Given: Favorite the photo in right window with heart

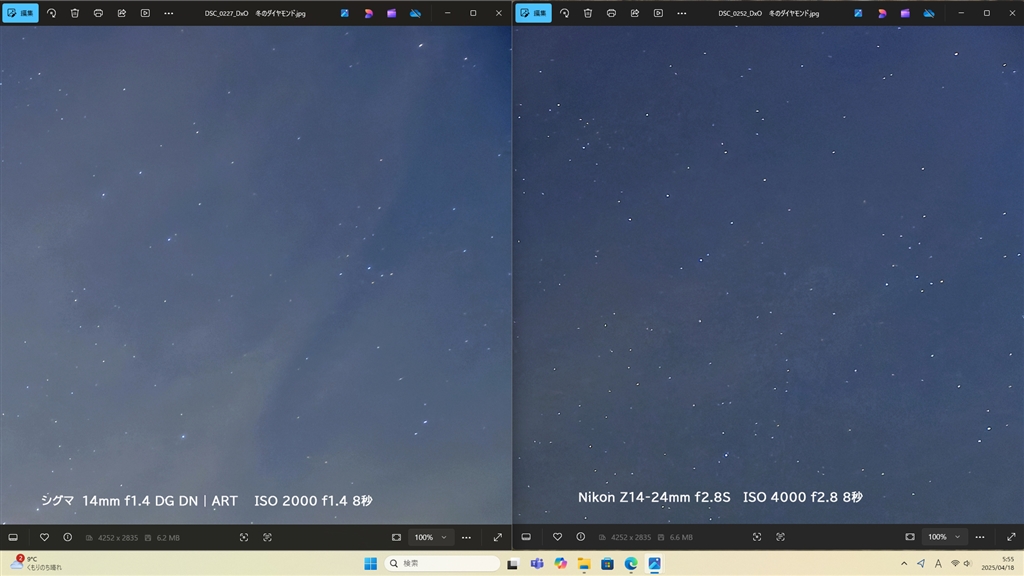Looking at the screenshot, I should [557, 537].
